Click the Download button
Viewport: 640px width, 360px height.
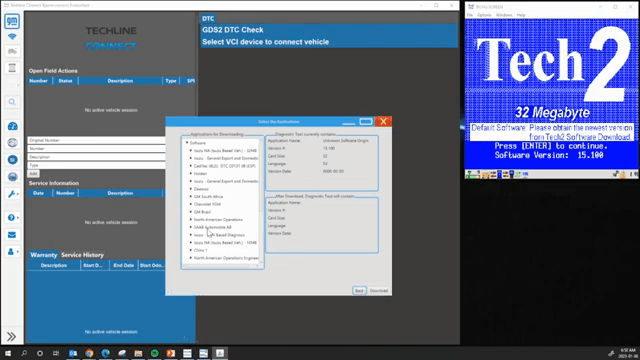click(x=379, y=291)
